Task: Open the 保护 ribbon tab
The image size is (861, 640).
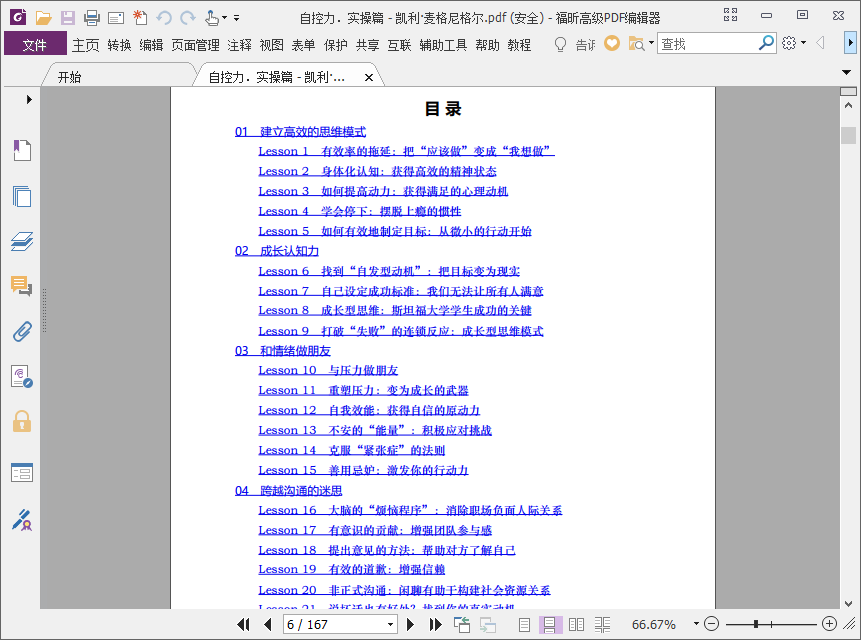Action: coord(336,44)
